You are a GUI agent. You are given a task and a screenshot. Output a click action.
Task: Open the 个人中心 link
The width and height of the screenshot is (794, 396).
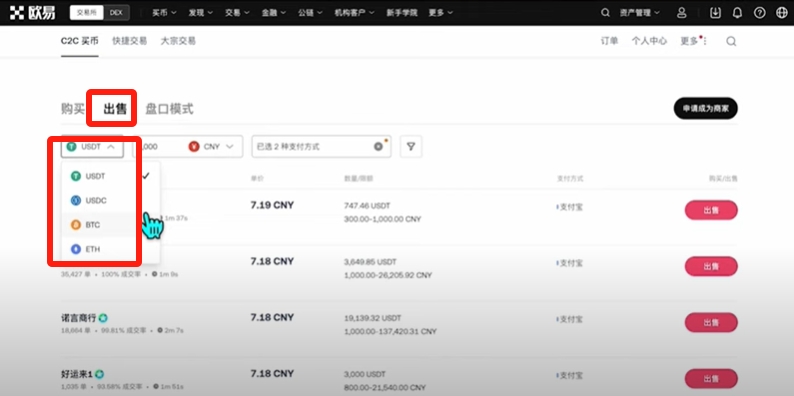pyautogui.click(x=649, y=41)
